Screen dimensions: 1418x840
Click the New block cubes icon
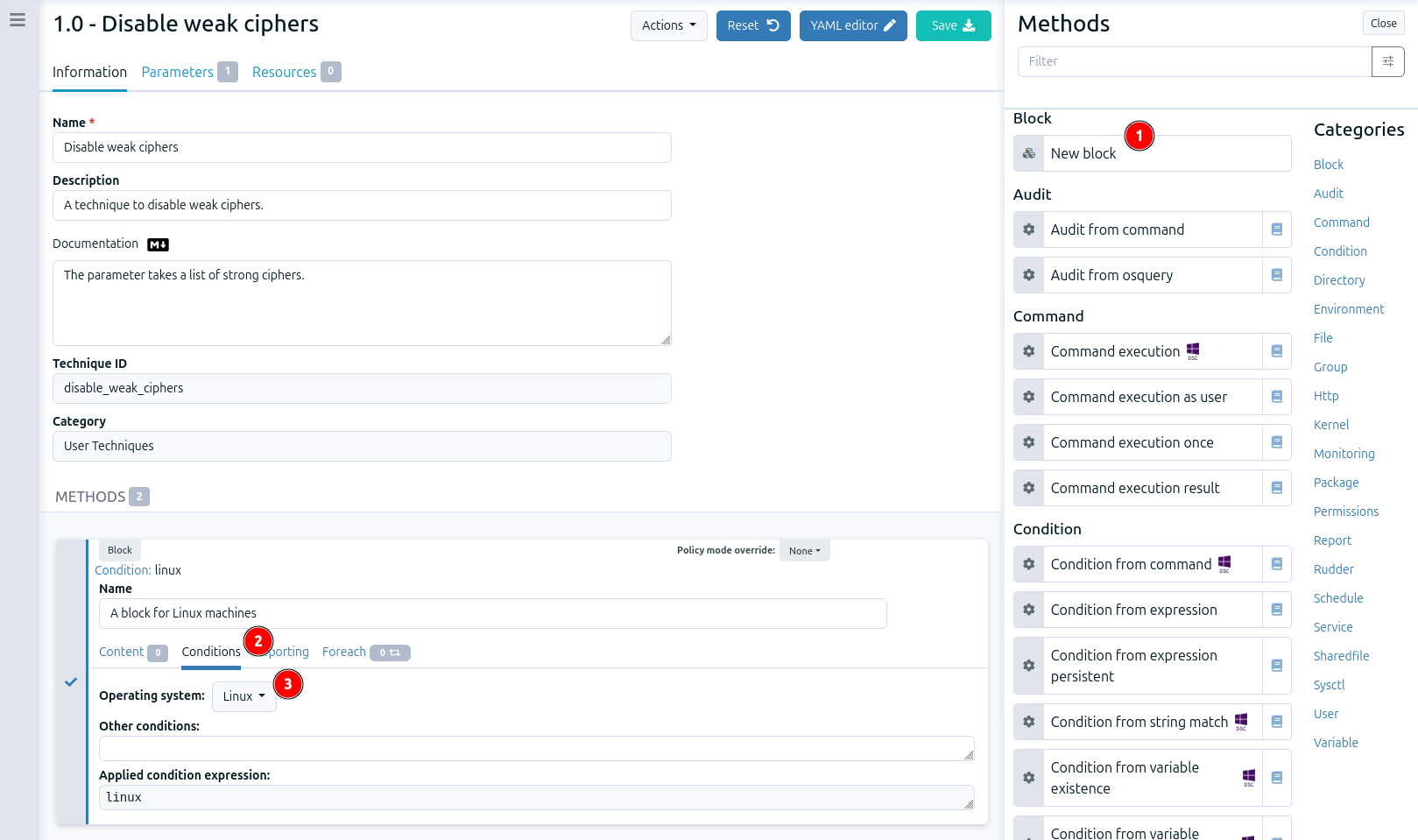coord(1029,153)
